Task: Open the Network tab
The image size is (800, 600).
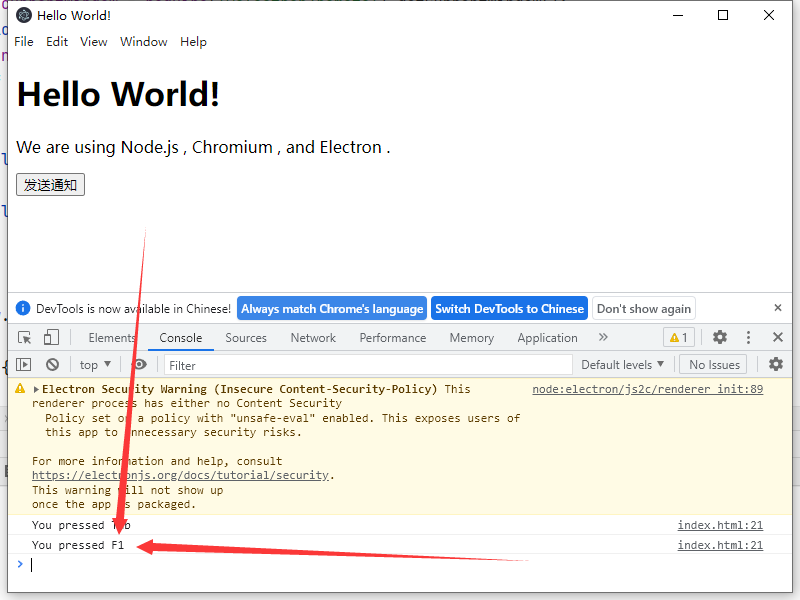Action: coord(313,338)
